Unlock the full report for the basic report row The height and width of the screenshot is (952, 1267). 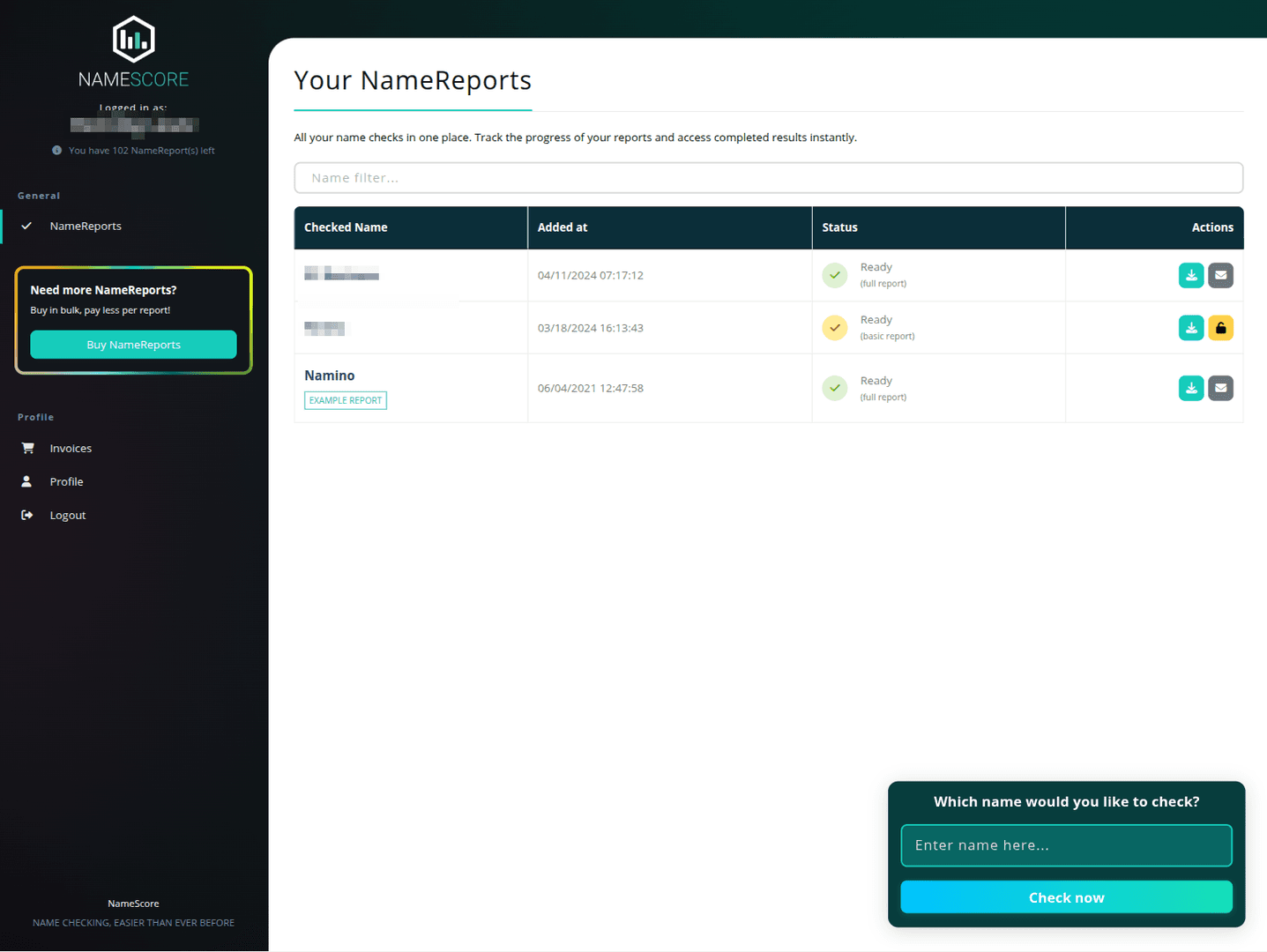(1220, 327)
